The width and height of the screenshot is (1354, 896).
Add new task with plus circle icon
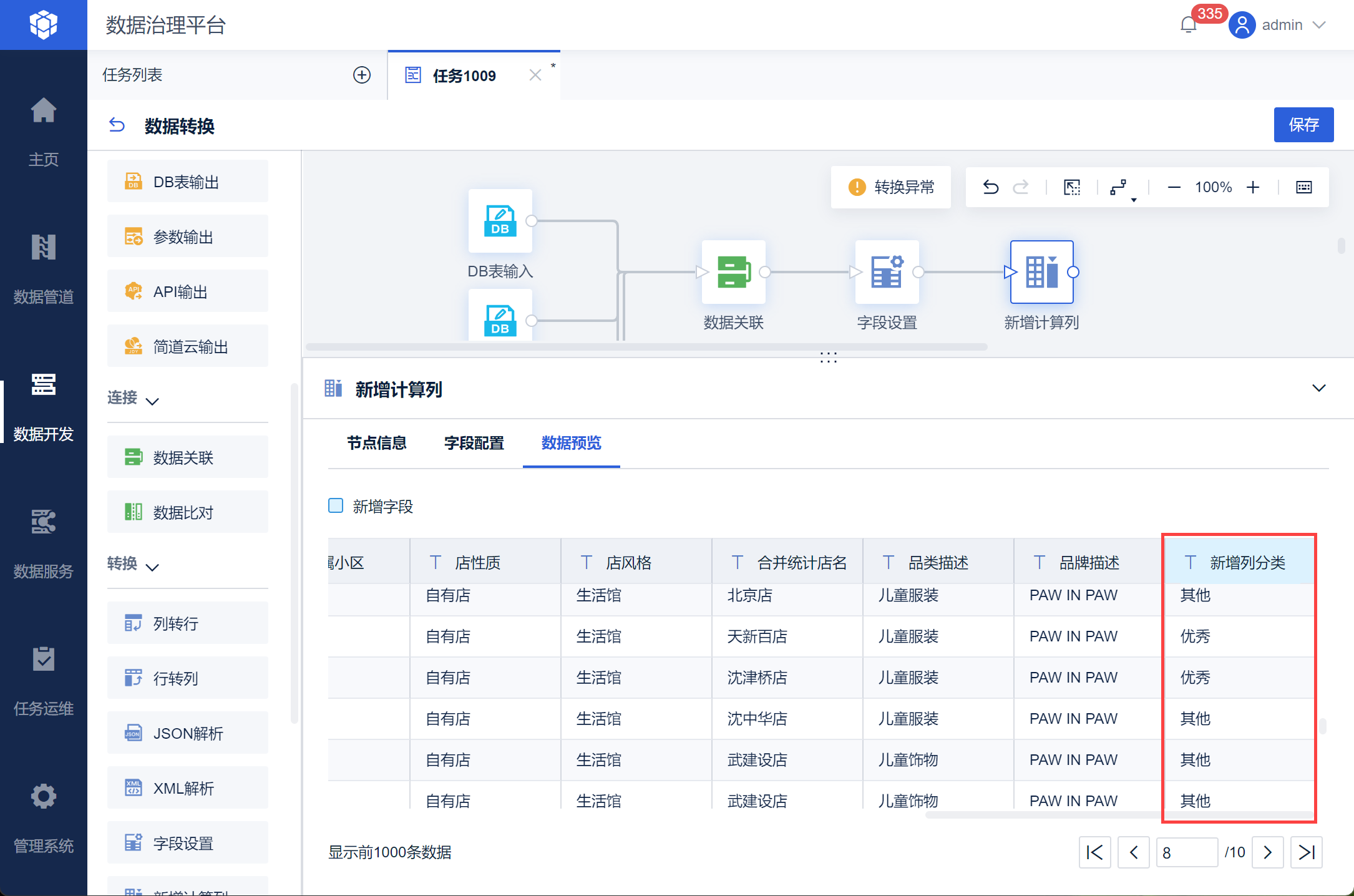point(362,75)
